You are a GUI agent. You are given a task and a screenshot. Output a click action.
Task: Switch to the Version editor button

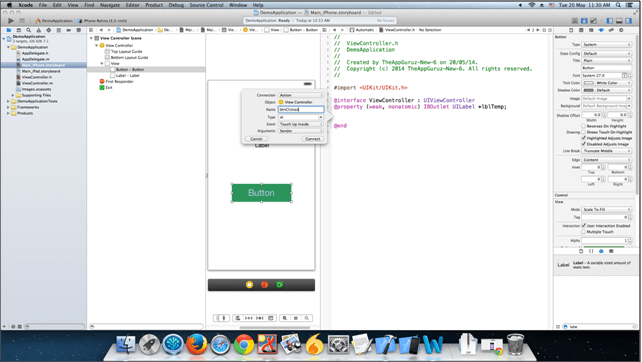[593, 20]
